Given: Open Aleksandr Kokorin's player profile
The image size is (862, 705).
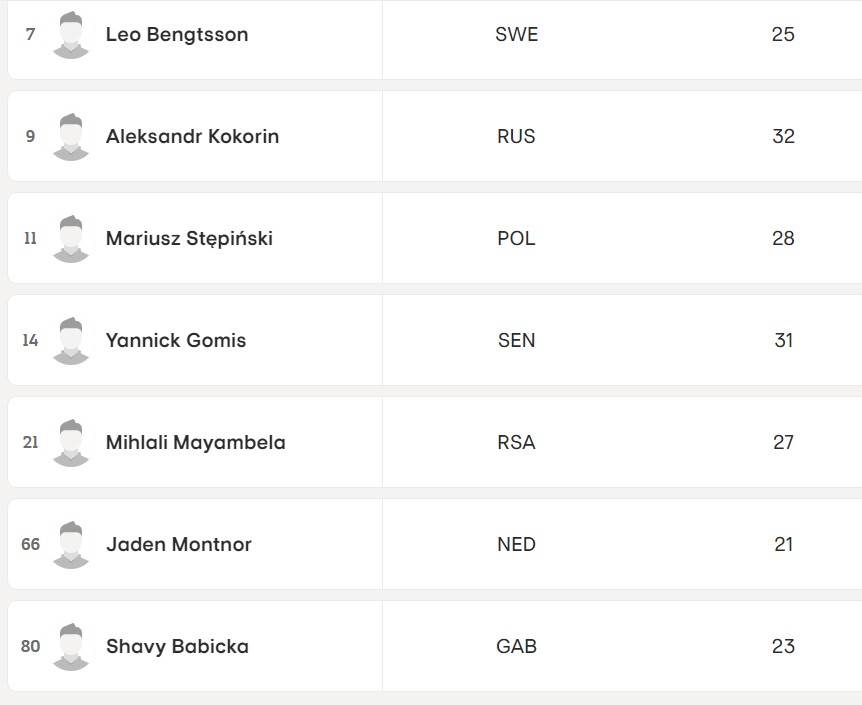Looking at the screenshot, I should point(192,137).
